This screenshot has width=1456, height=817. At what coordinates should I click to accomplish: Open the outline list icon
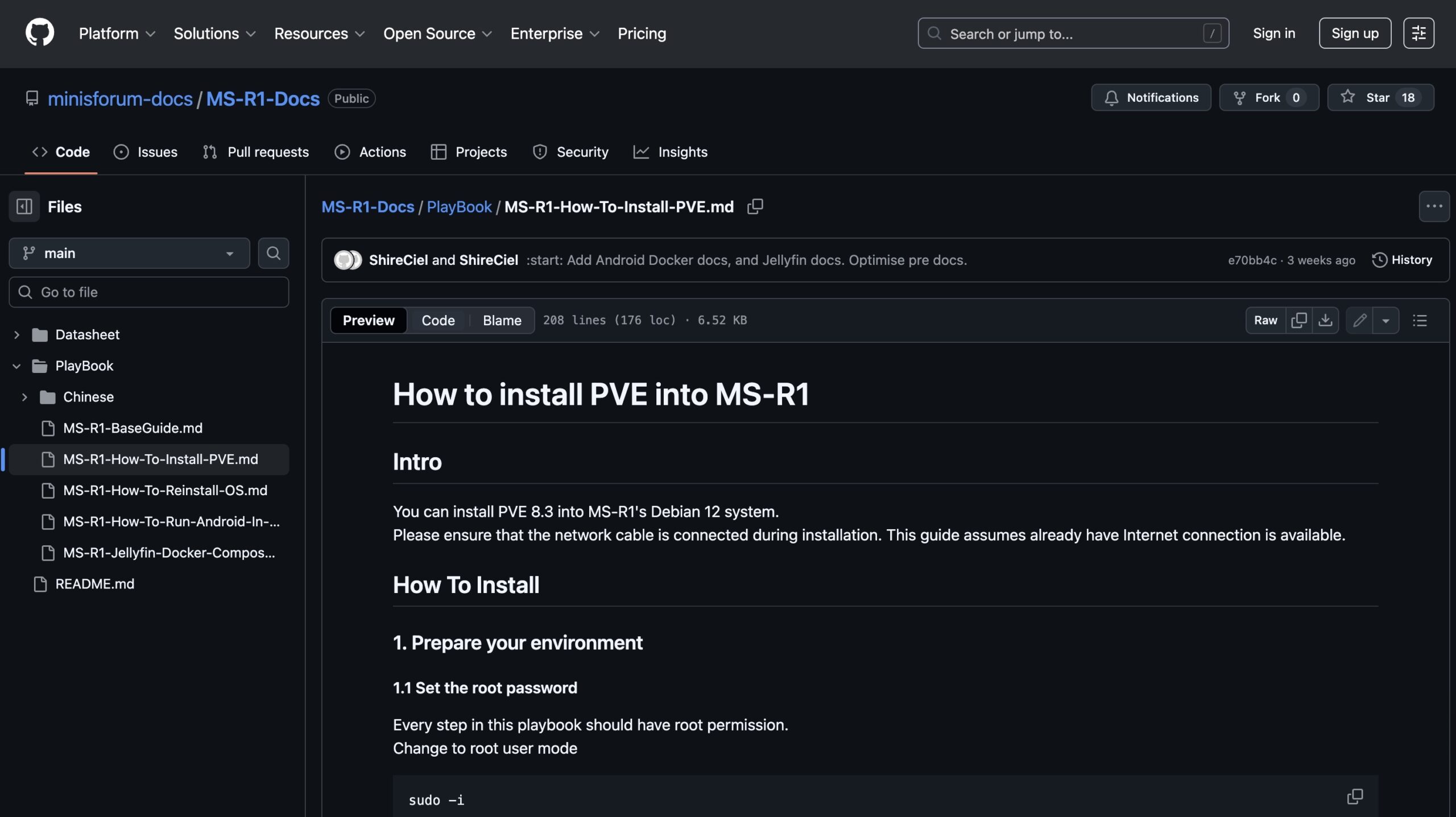tap(1420, 320)
